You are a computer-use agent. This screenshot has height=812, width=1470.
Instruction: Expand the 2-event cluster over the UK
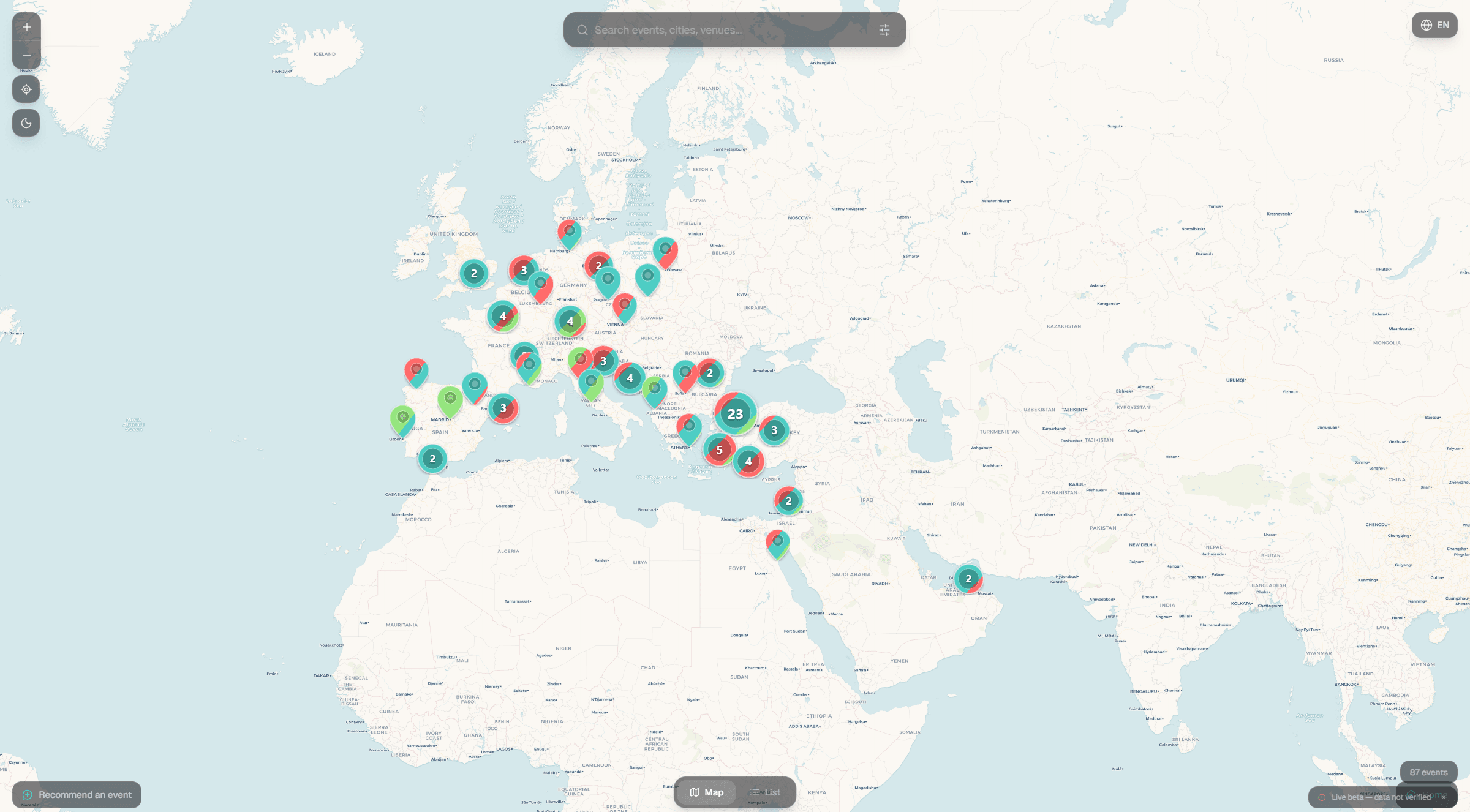pos(473,274)
